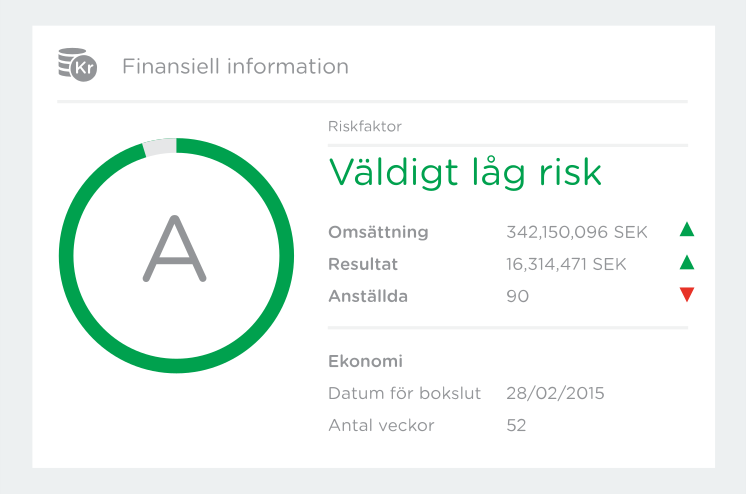Click the Ekonomi section heading
Screen dimensions: 746x494
[365, 361]
